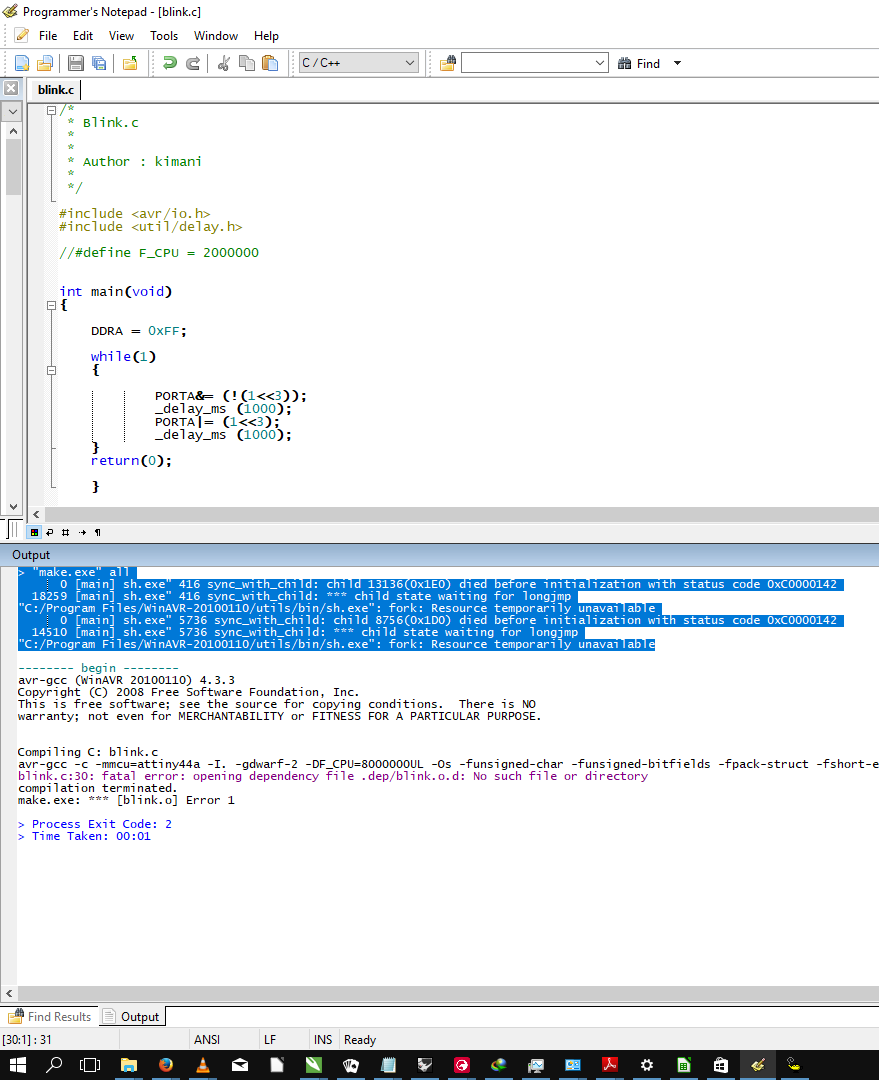Image resolution: width=879 pixels, height=1080 pixels.
Task: Click the blink.c:30 fatal error line
Action: (x=333, y=776)
